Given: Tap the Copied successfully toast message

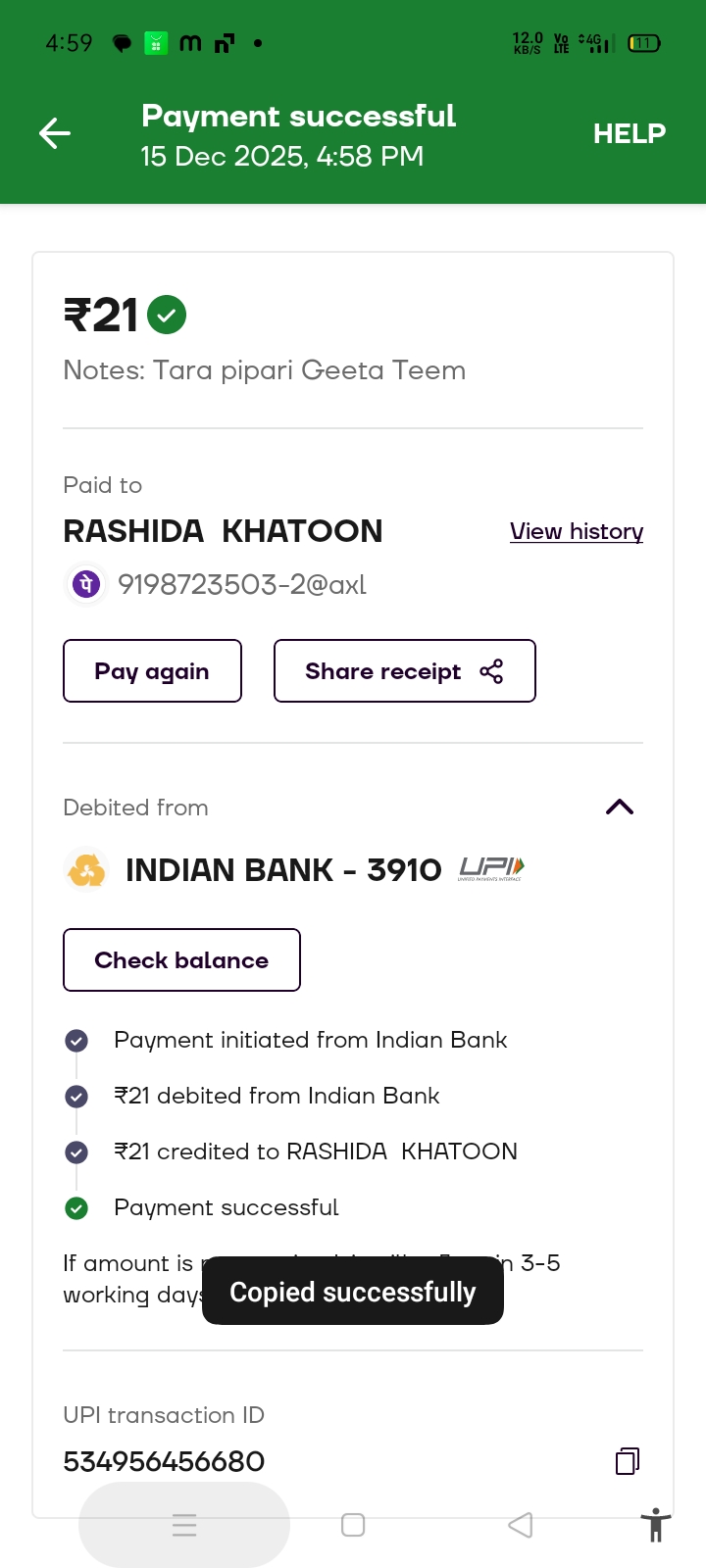Looking at the screenshot, I should click(353, 1292).
